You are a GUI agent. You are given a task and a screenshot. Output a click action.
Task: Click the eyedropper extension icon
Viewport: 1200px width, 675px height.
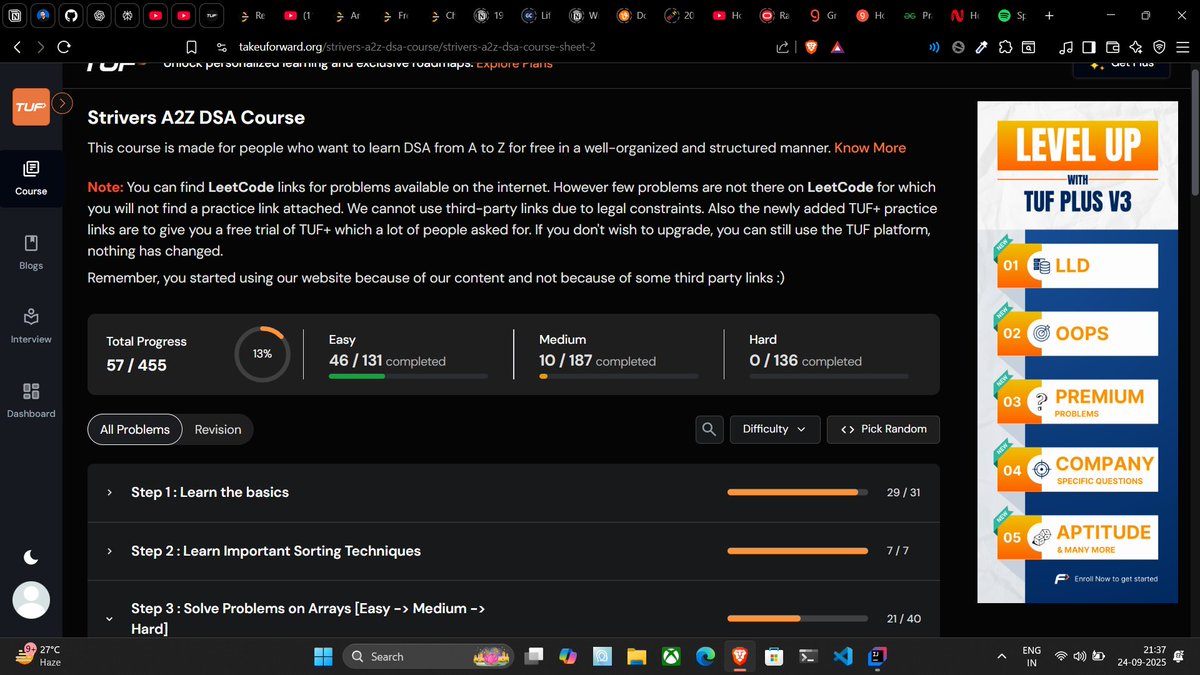tap(982, 47)
